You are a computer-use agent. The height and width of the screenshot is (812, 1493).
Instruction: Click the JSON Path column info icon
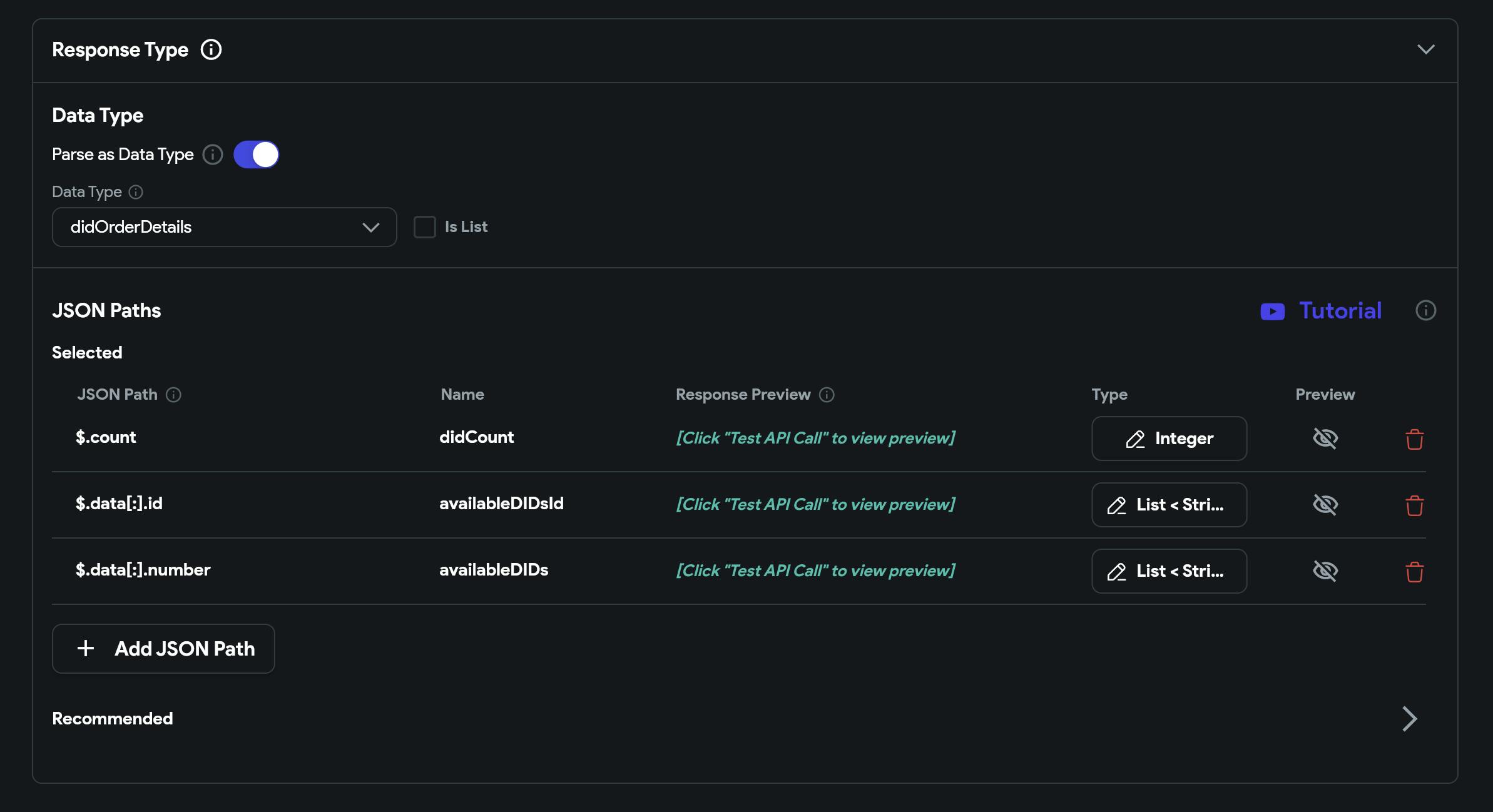coord(173,395)
